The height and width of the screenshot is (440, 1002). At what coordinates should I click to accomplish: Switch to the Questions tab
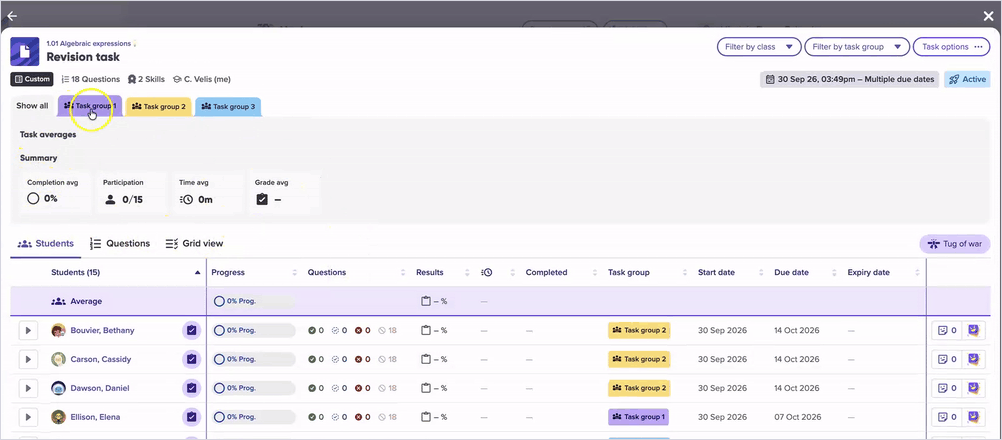click(119, 243)
